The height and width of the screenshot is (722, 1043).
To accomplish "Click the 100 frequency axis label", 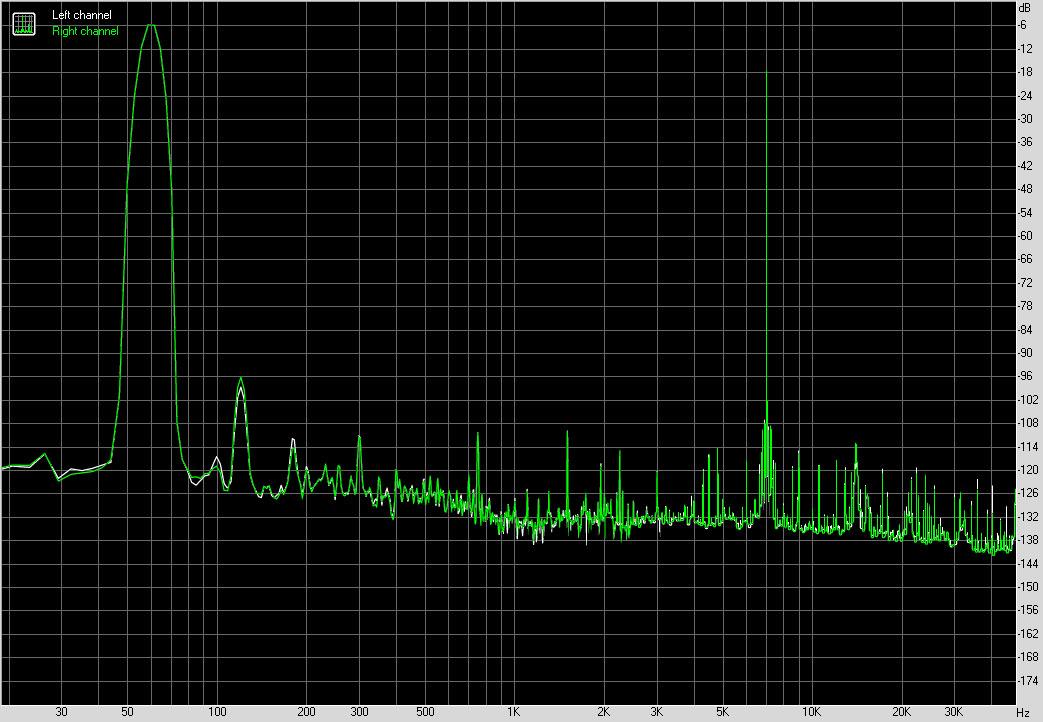I will pos(216,712).
